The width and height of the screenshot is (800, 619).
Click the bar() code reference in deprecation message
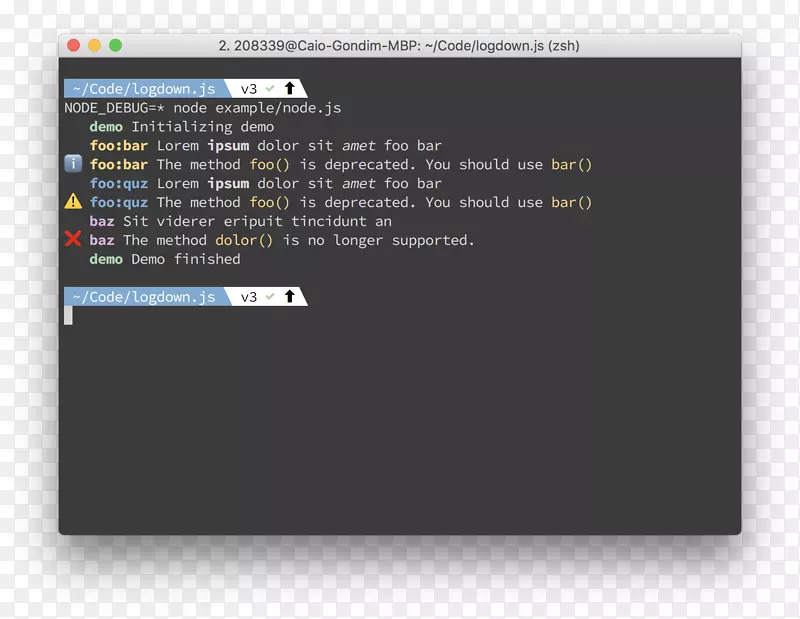point(571,164)
